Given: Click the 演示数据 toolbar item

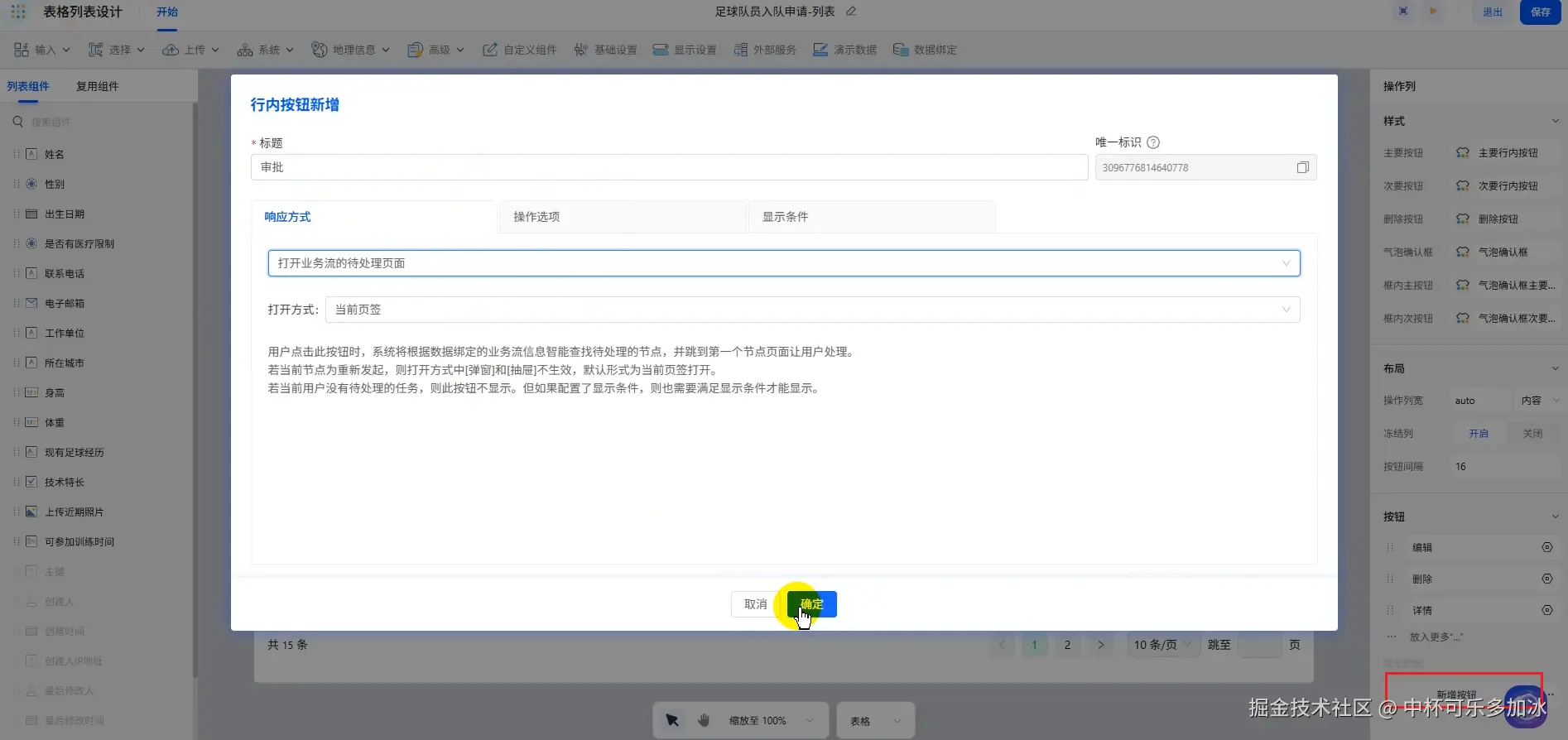Looking at the screenshot, I should coord(844,50).
